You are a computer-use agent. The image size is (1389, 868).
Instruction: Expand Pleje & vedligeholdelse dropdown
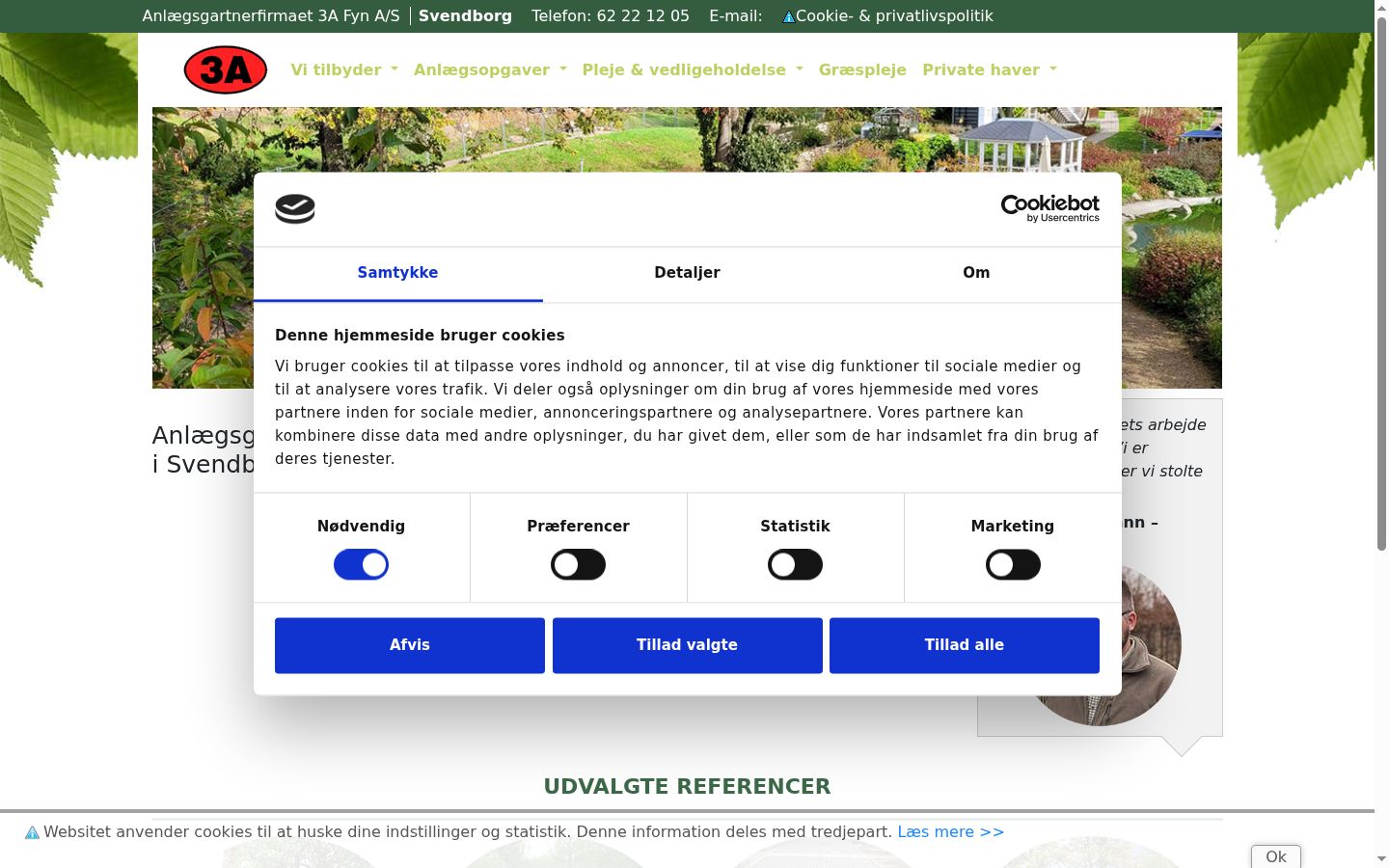(693, 69)
